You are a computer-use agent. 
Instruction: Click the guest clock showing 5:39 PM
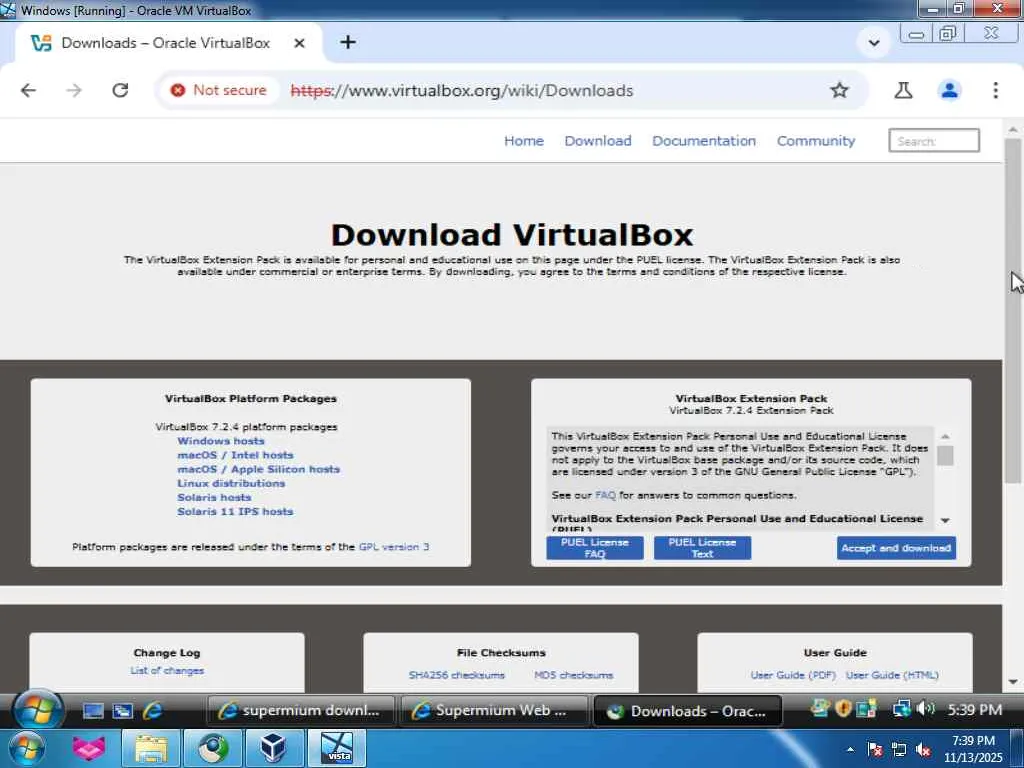click(974, 710)
